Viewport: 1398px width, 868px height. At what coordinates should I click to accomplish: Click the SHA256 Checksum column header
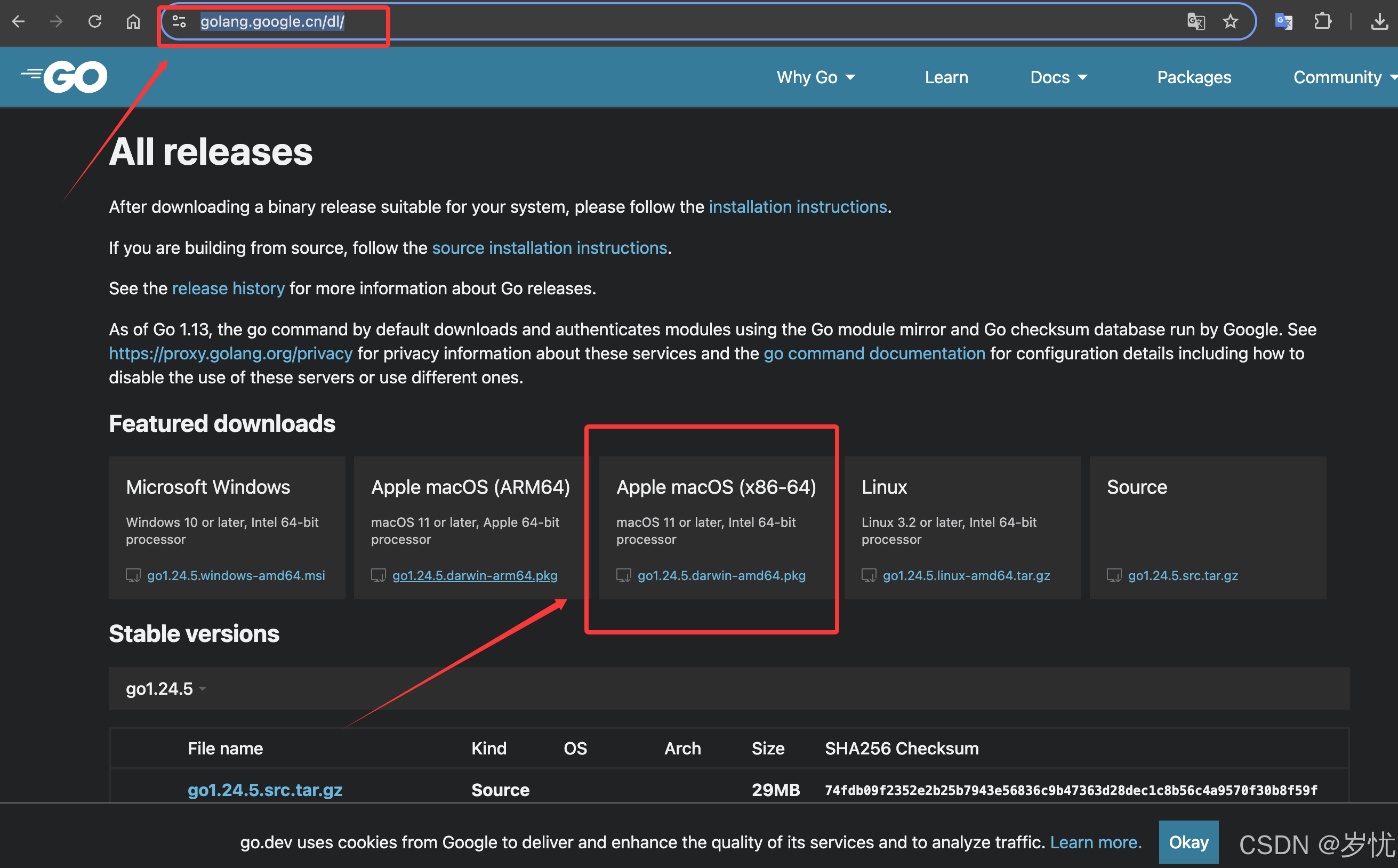click(x=902, y=749)
